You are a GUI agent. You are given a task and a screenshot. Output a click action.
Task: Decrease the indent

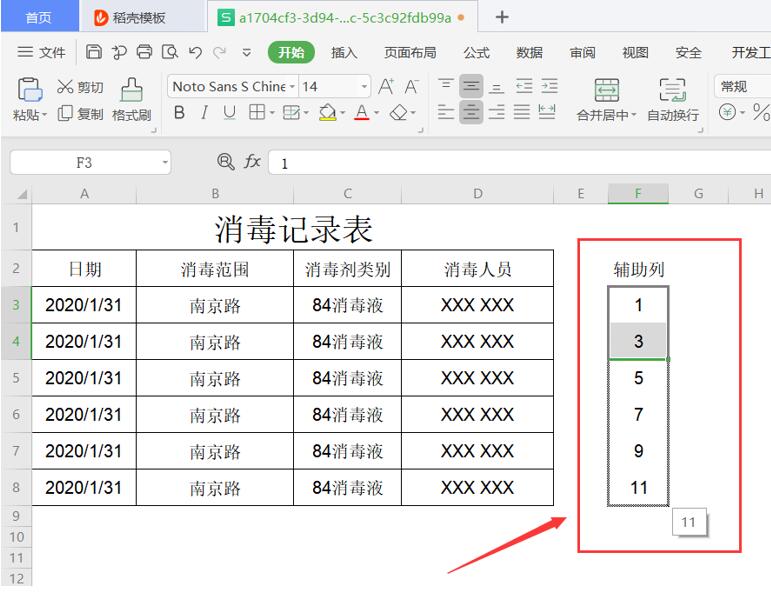[524, 87]
